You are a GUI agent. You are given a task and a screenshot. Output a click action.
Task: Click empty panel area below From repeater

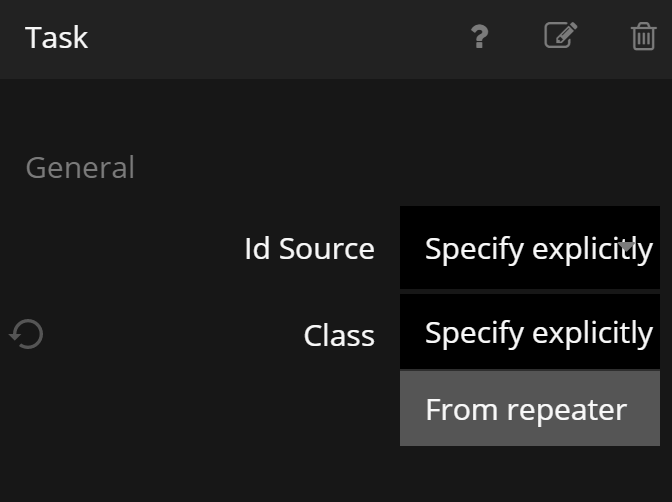coord(529,474)
